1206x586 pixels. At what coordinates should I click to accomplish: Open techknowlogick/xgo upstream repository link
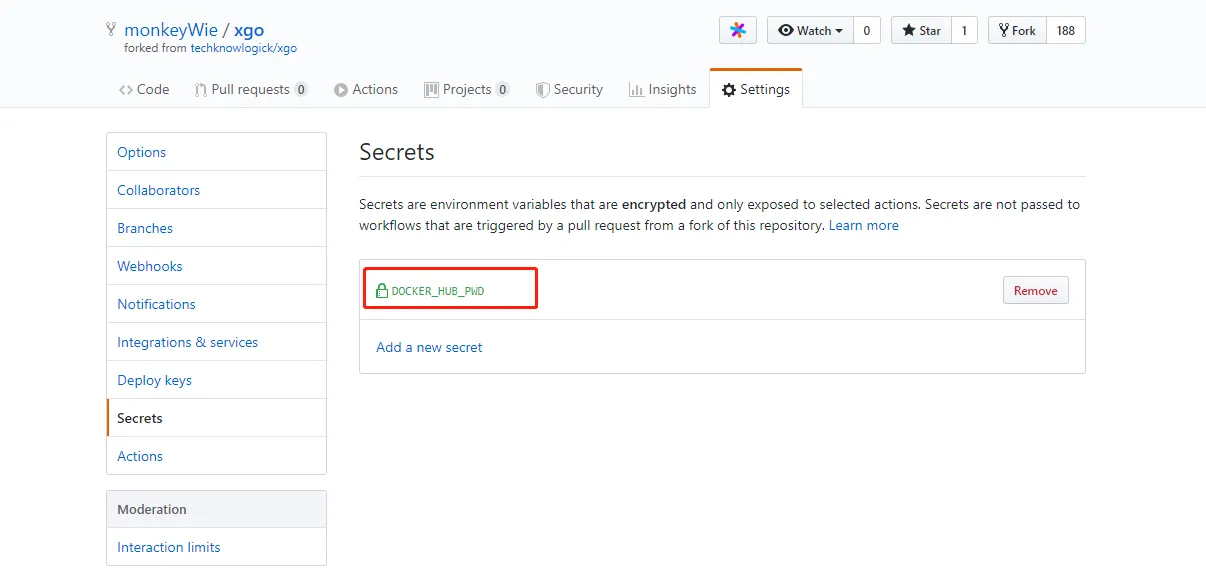[243, 47]
